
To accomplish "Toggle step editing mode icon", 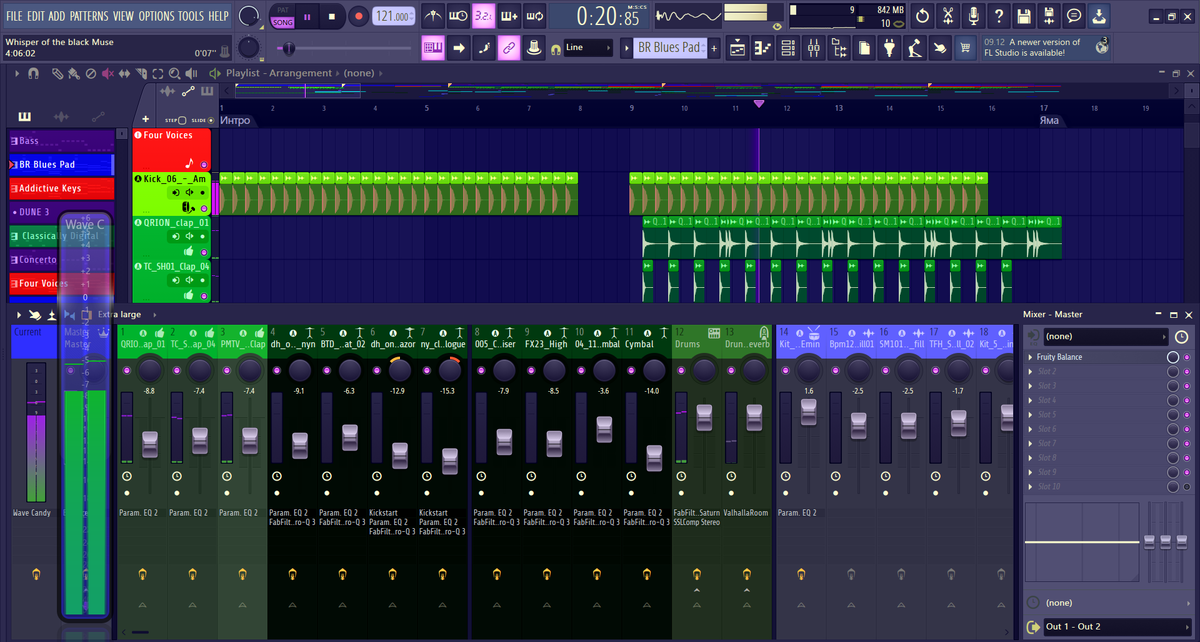I will (484, 47).
